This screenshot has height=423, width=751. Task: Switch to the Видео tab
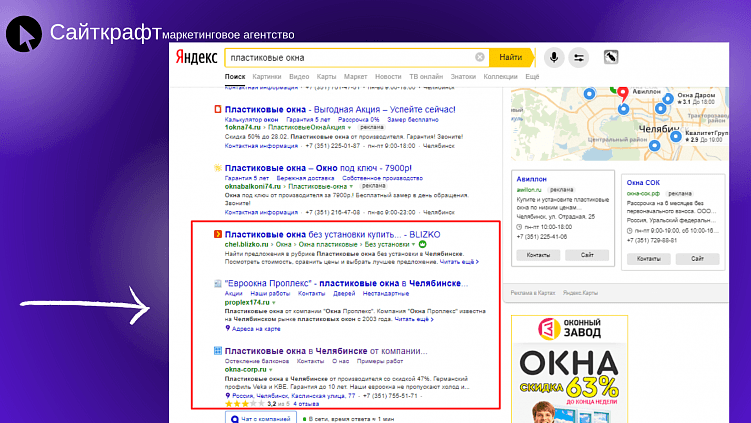coord(299,77)
